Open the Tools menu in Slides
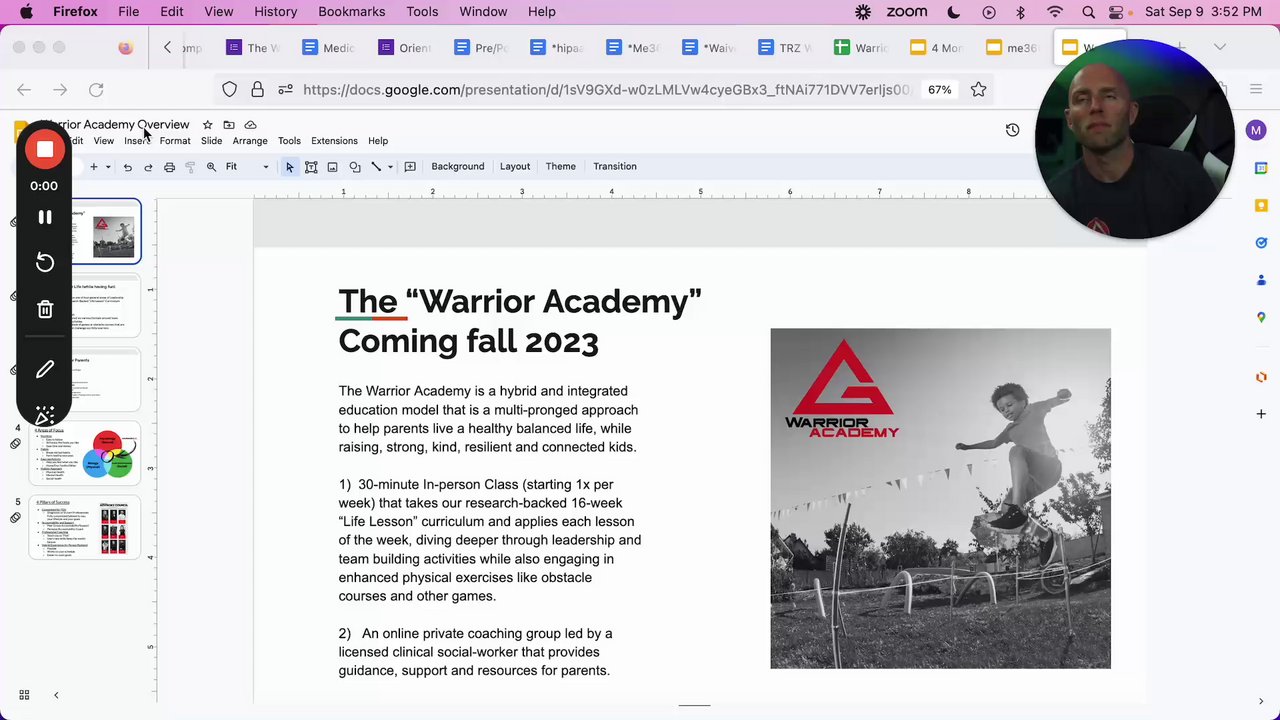 tap(289, 141)
